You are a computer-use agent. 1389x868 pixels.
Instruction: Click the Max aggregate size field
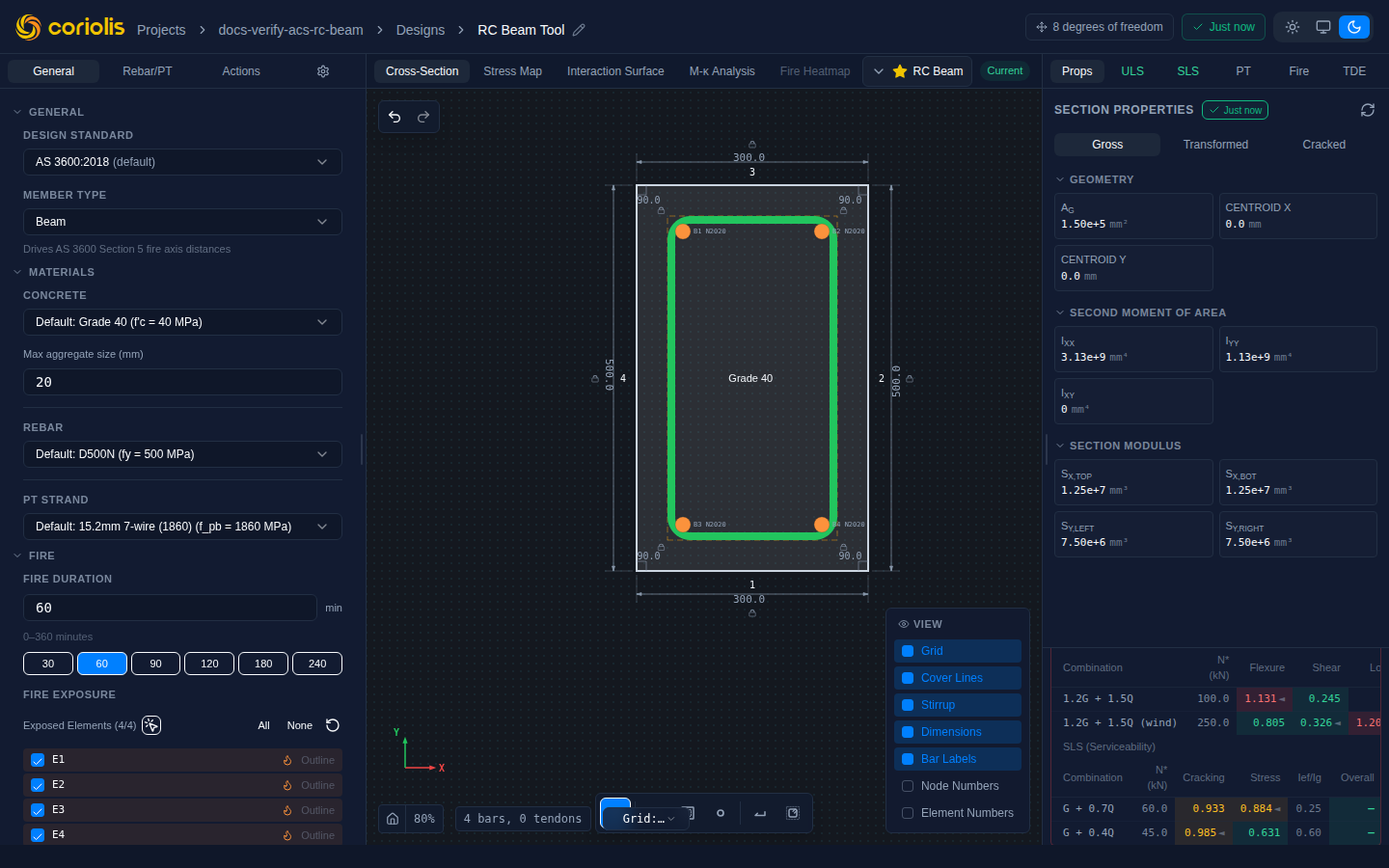(182, 382)
